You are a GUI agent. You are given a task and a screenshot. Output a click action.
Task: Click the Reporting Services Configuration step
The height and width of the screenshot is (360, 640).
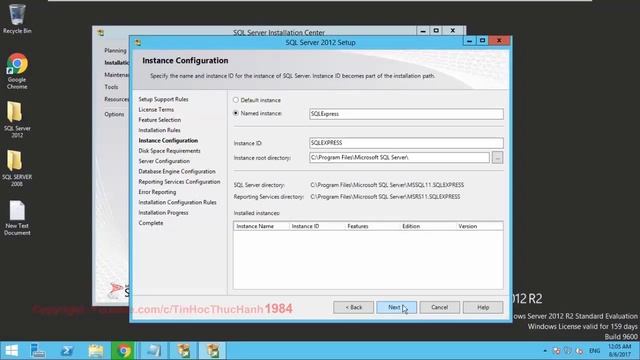coord(179,182)
